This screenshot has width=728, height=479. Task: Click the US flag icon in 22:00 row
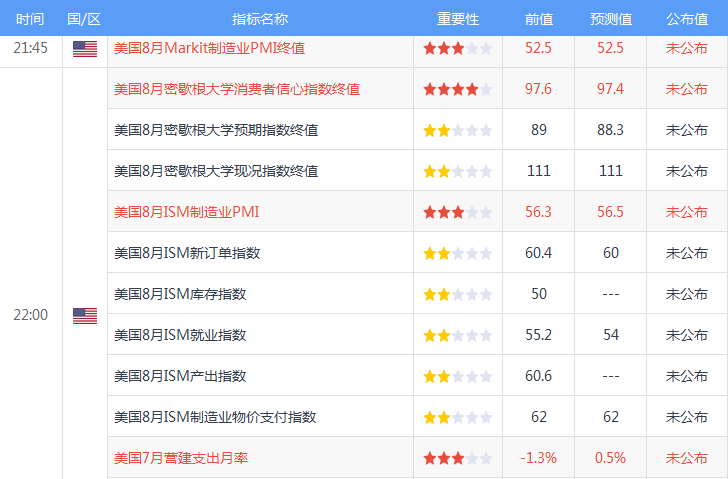(85, 316)
